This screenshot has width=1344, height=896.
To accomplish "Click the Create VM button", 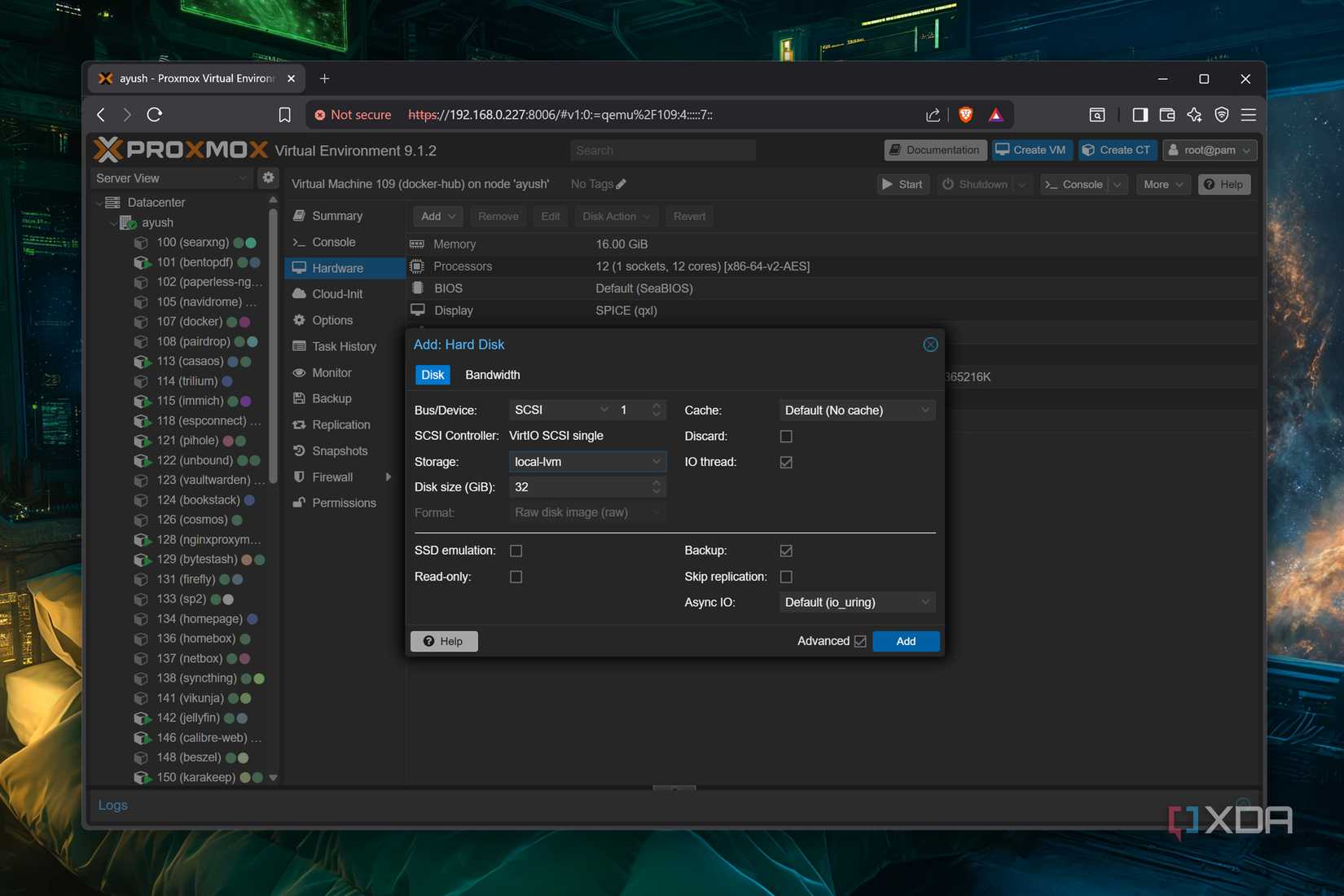I will [1031, 150].
